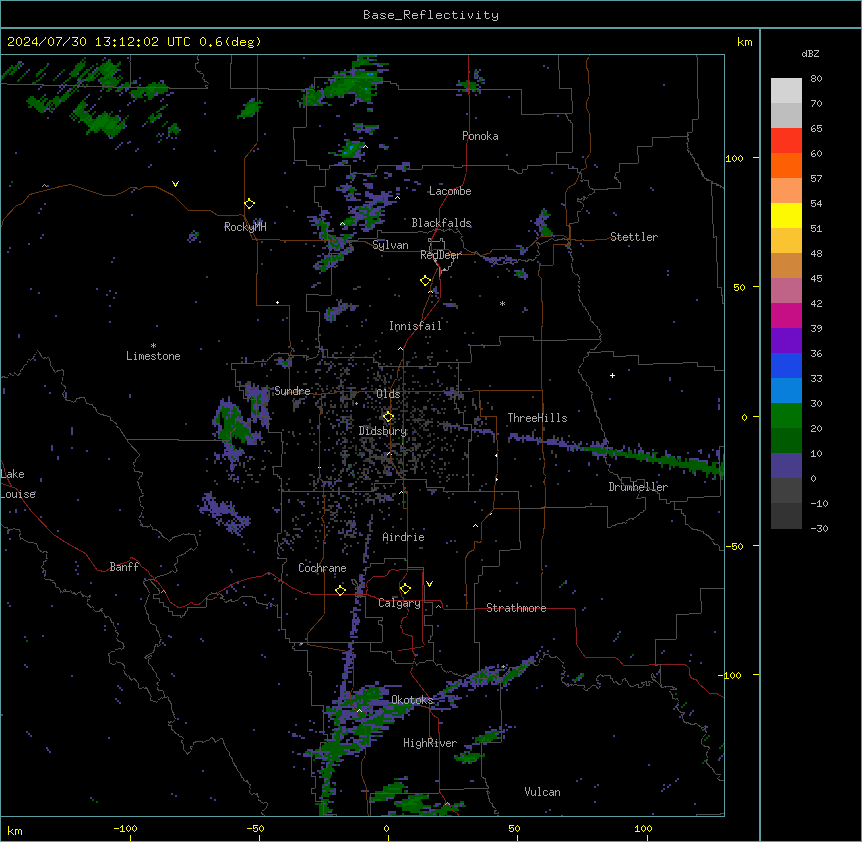
Task: Click the ThreeHills label
Action: (x=537, y=418)
